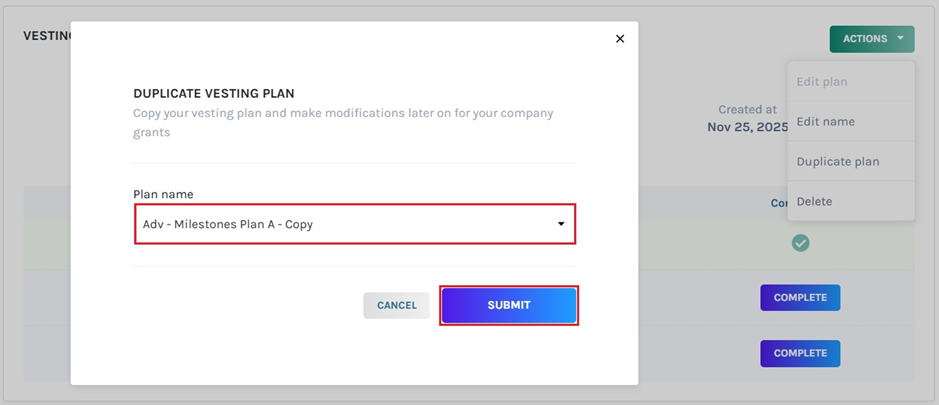This screenshot has width=939, height=405.
Task: Click the 'Created at' label
Action: (x=747, y=110)
